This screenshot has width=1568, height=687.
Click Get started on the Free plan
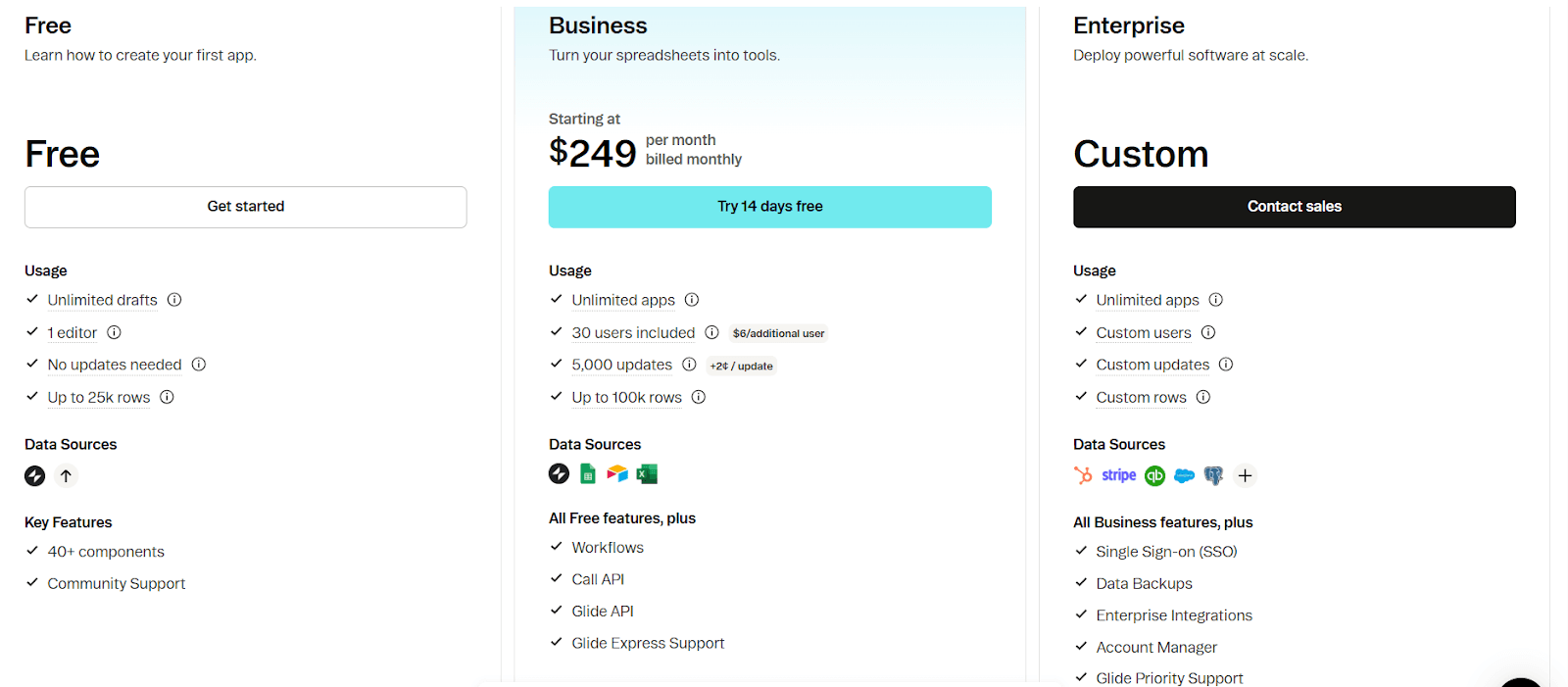pos(245,206)
